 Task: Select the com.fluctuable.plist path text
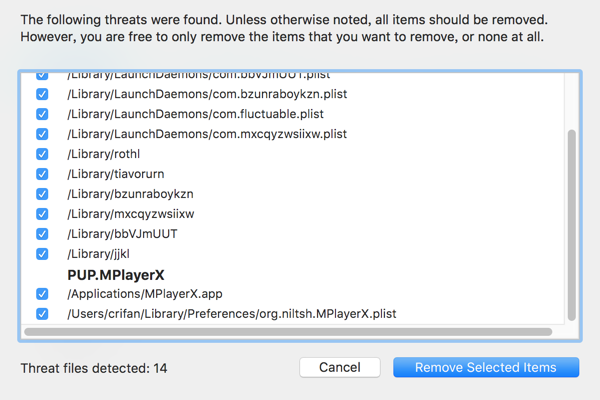coord(193,114)
